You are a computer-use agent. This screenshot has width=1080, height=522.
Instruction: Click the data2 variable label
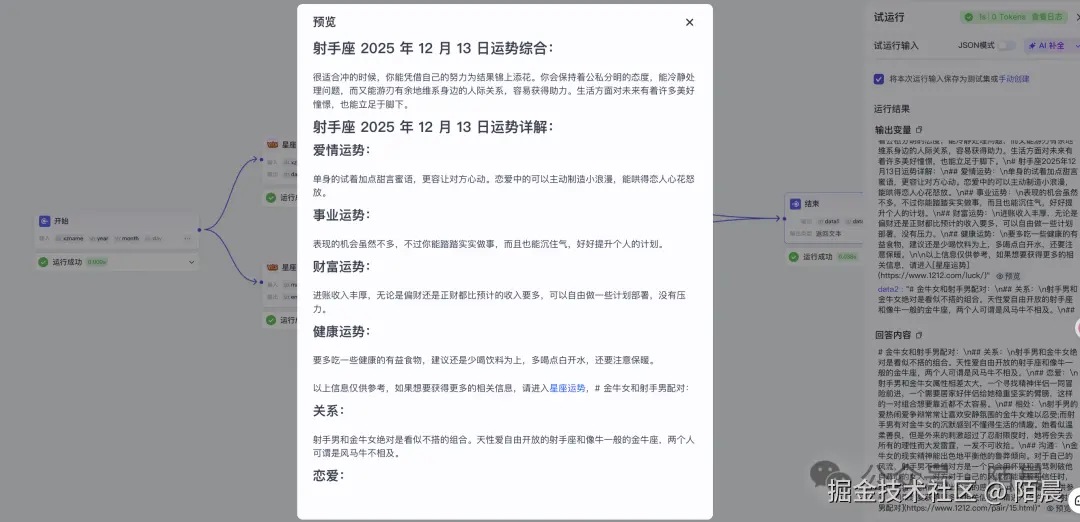pyautogui.click(x=889, y=289)
